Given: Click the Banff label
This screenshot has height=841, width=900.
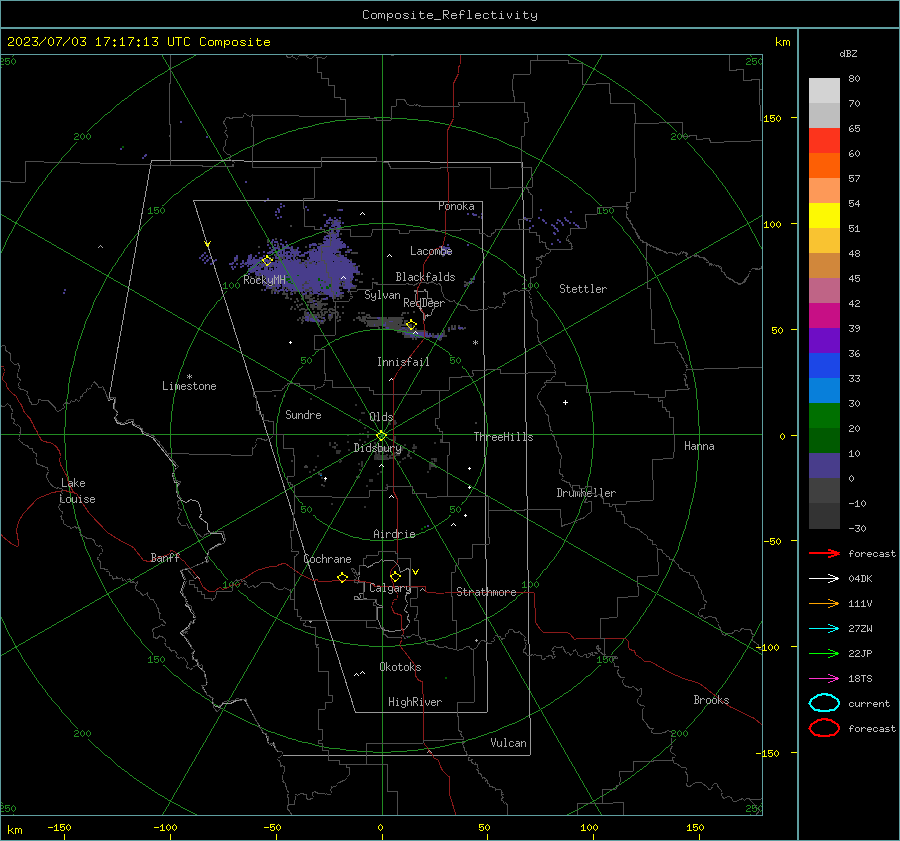Looking at the screenshot, I should [x=165, y=557].
